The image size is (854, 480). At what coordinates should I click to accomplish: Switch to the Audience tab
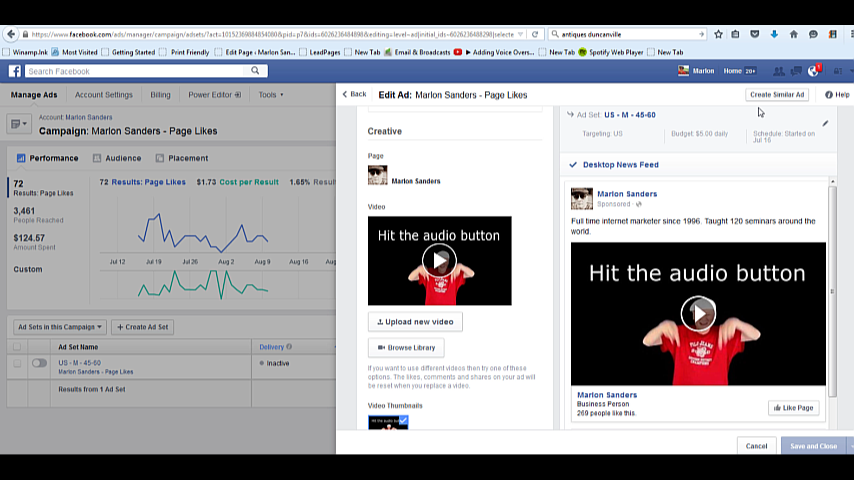pyautogui.click(x=117, y=158)
